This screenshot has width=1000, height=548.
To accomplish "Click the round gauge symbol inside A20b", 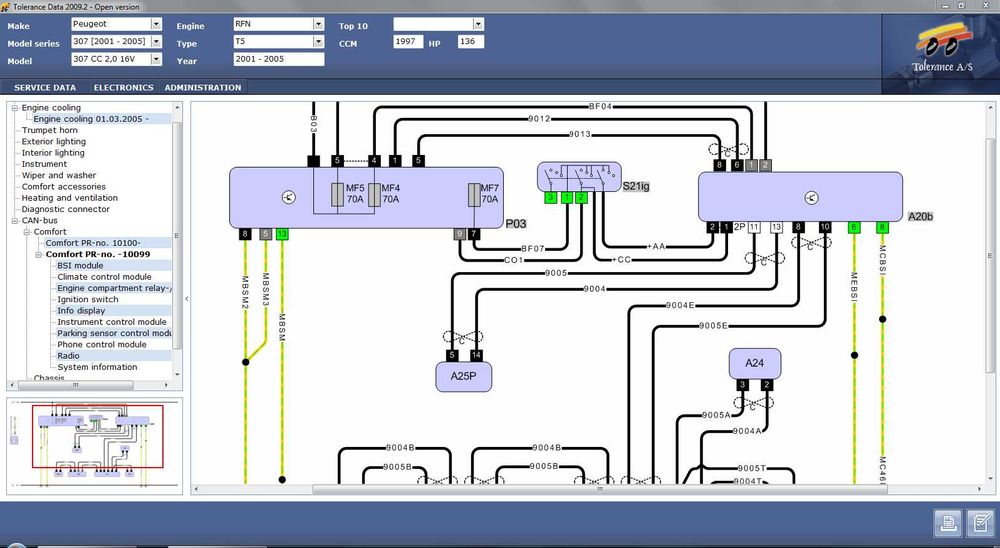I will point(811,198).
